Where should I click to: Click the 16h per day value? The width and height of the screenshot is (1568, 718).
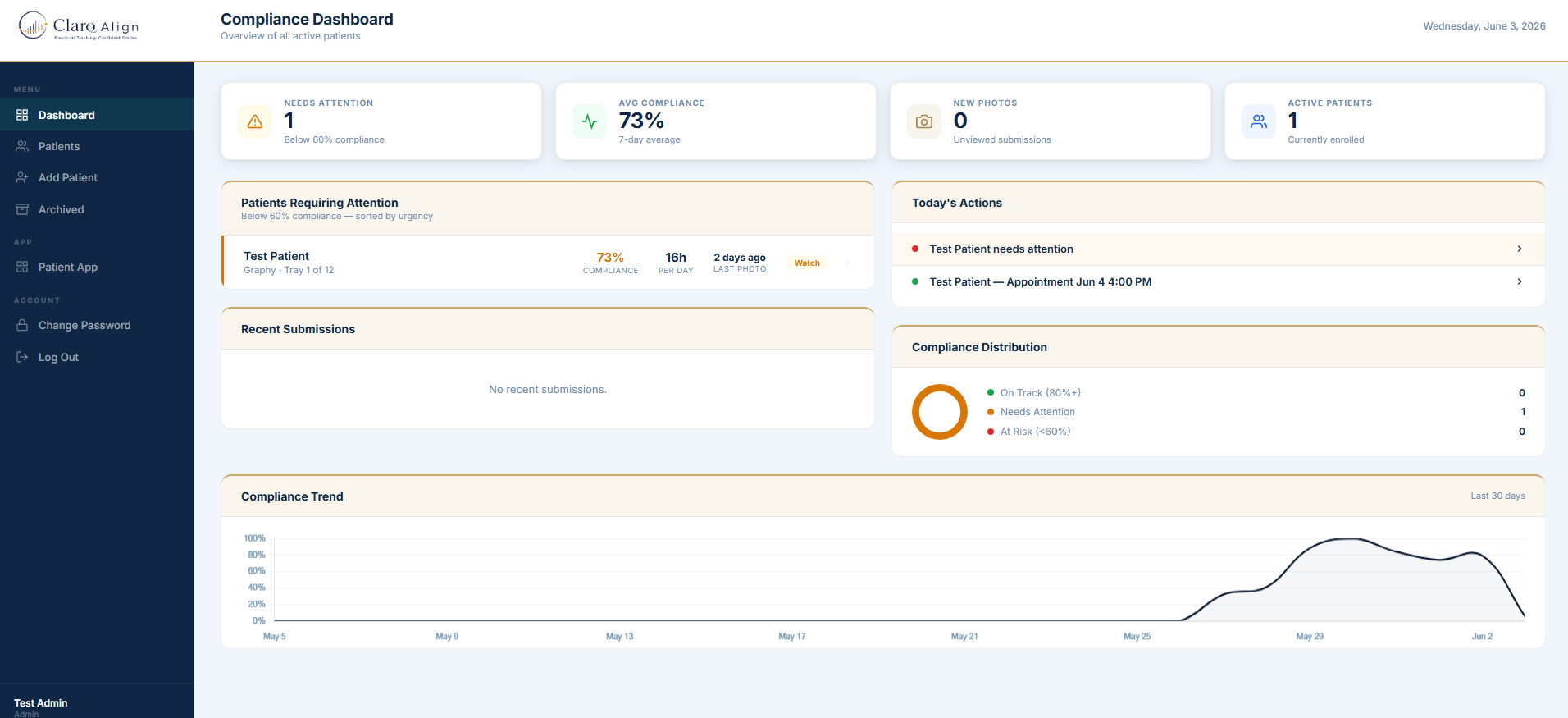pyautogui.click(x=676, y=257)
